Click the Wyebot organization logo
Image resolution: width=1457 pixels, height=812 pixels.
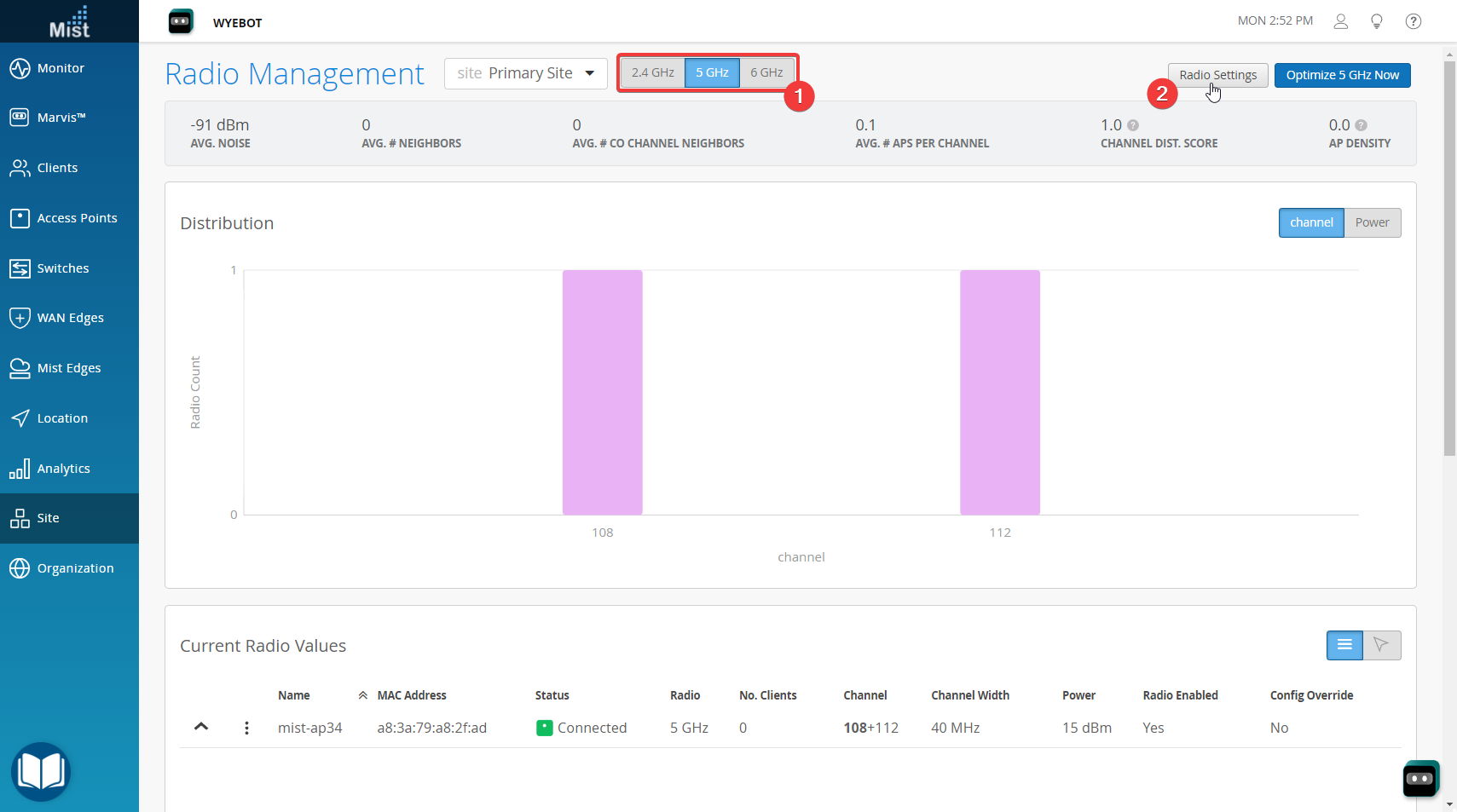181,21
